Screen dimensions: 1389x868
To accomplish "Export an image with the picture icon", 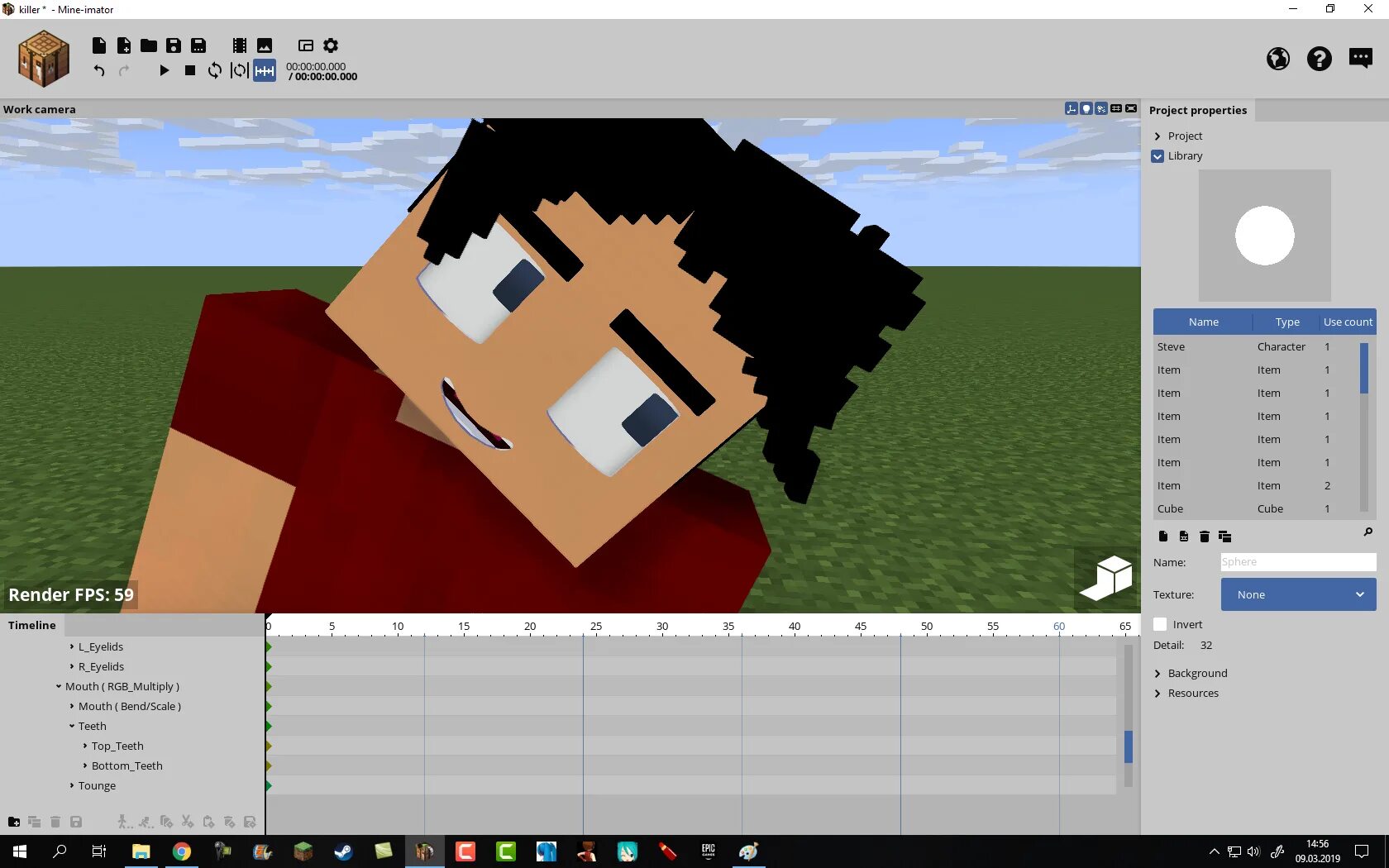I will 265,45.
